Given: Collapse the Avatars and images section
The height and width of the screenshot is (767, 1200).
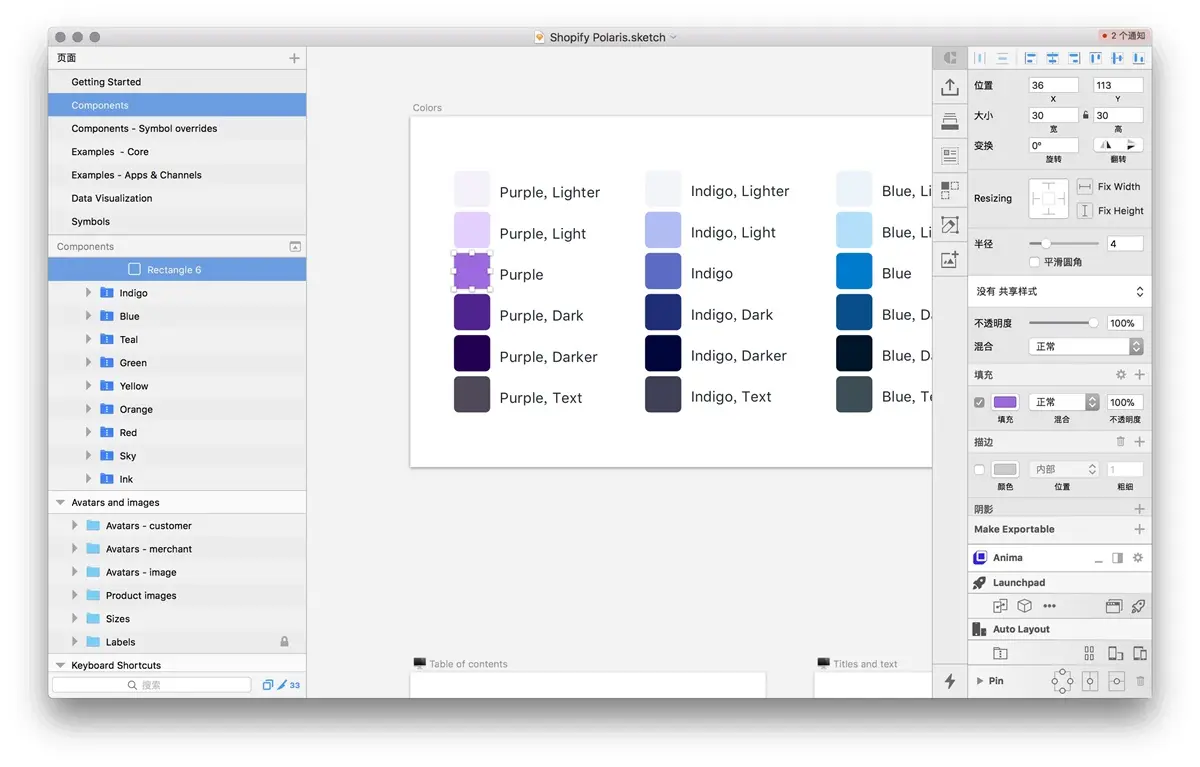Looking at the screenshot, I should point(60,502).
